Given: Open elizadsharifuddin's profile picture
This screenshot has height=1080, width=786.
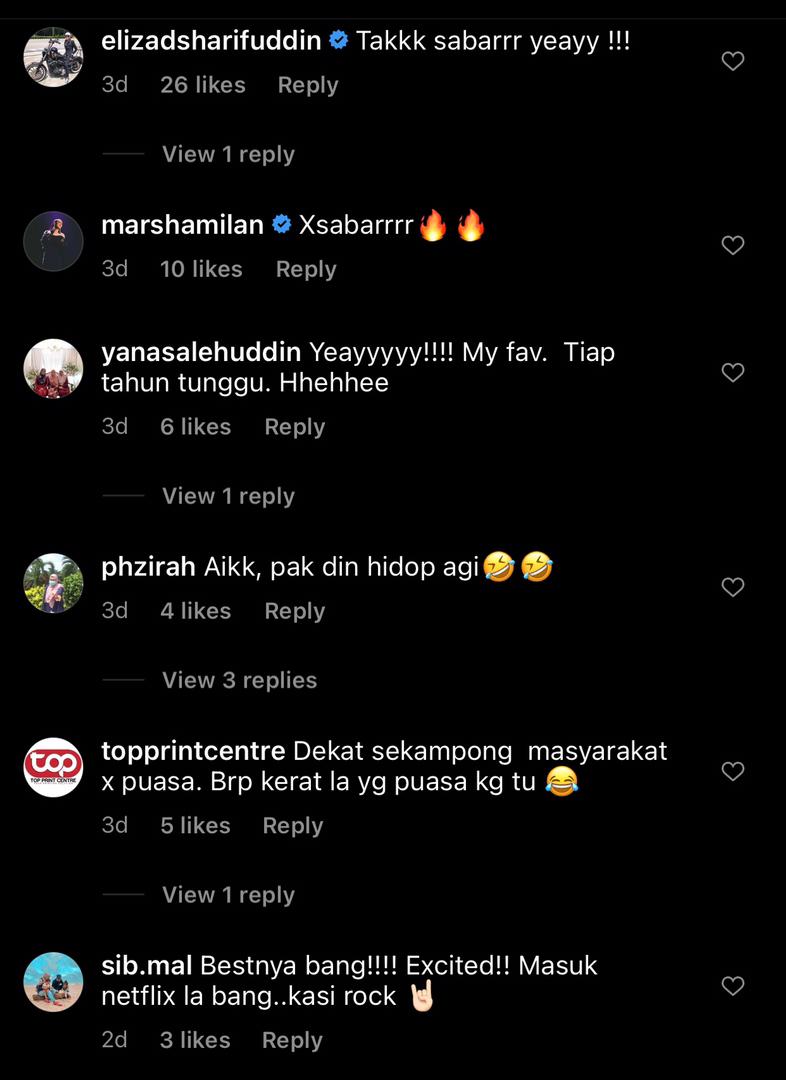Looking at the screenshot, I should [53, 57].
